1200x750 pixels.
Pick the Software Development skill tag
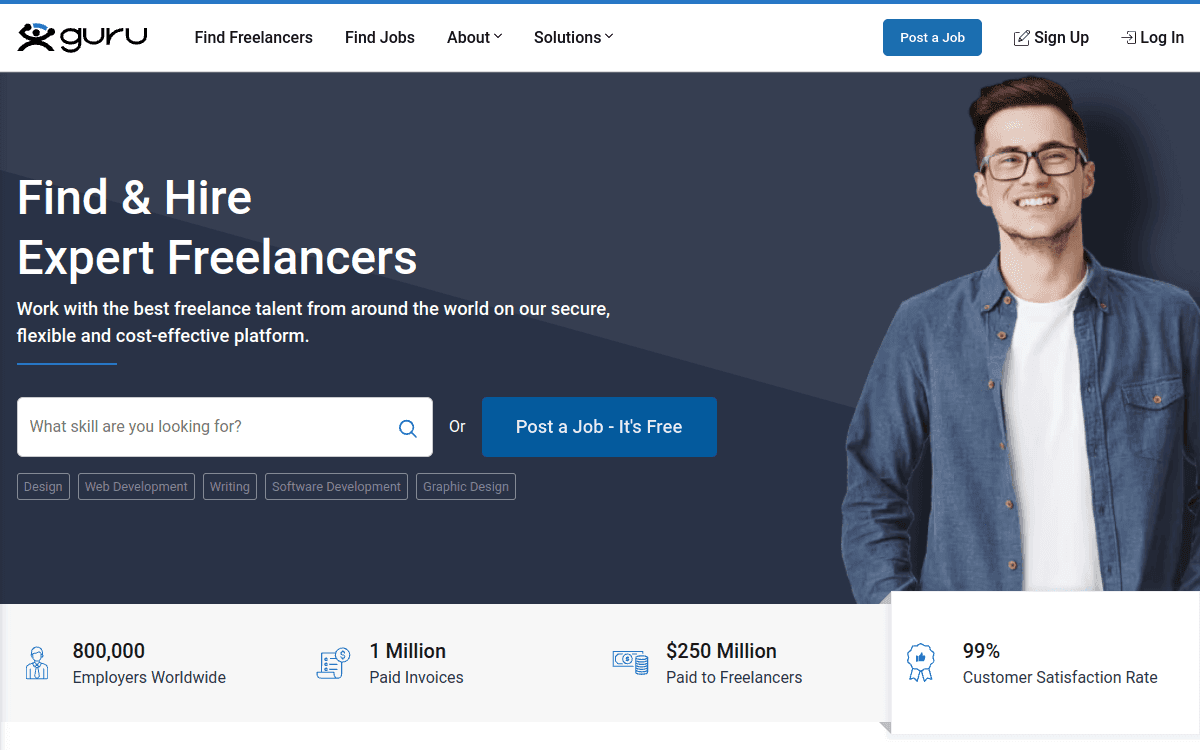click(x=336, y=487)
